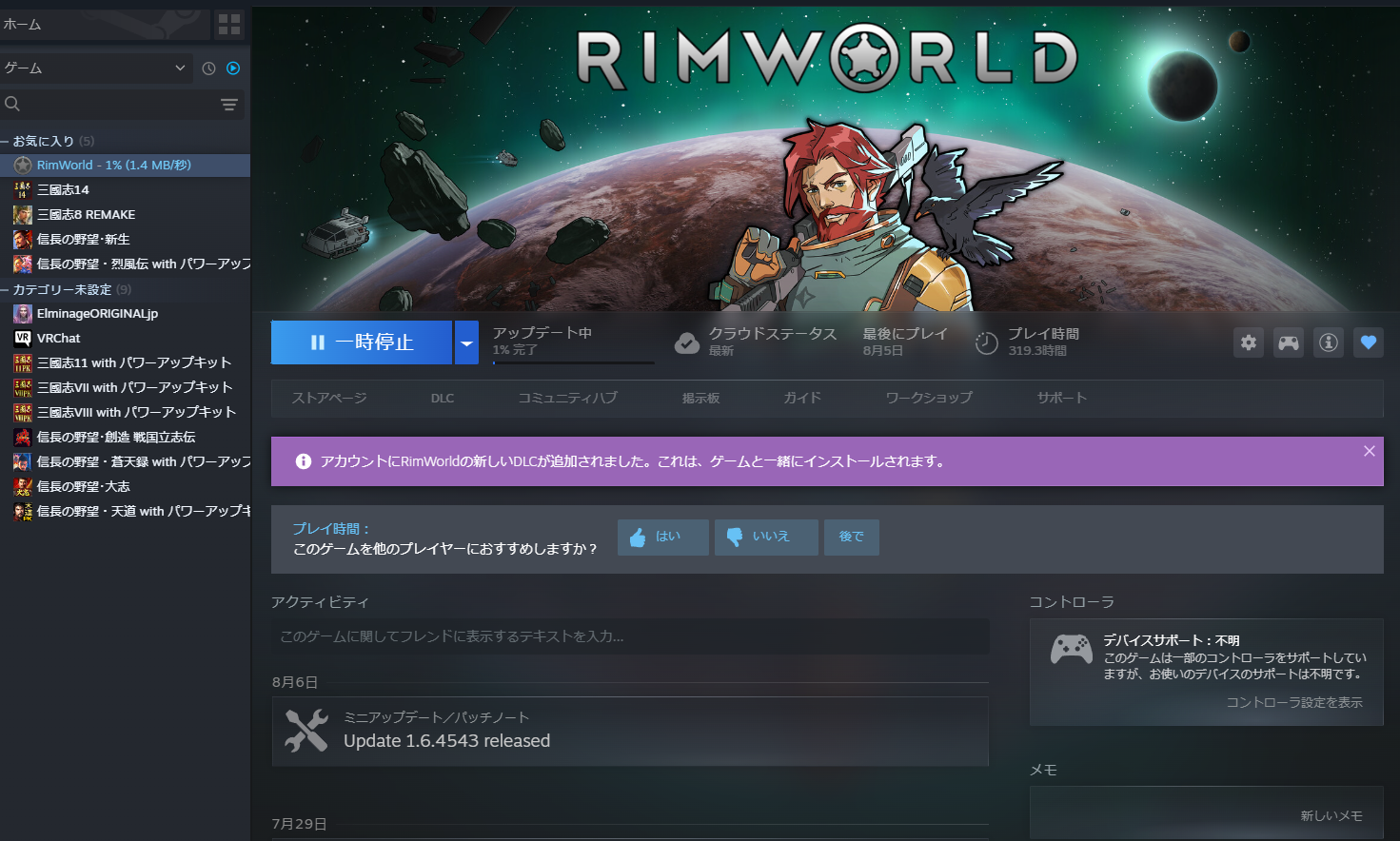Click the 信長の野望·大志 game icon
This screenshot has width=1400, height=841.
[x=23, y=487]
